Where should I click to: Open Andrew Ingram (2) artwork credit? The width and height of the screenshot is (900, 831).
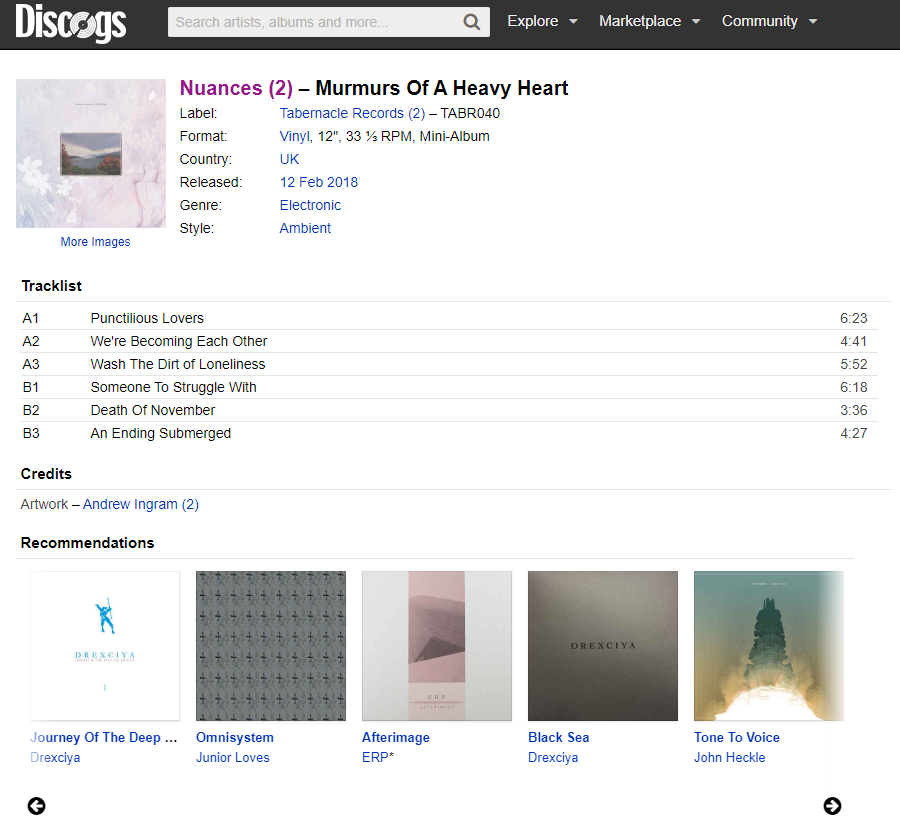point(141,504)
